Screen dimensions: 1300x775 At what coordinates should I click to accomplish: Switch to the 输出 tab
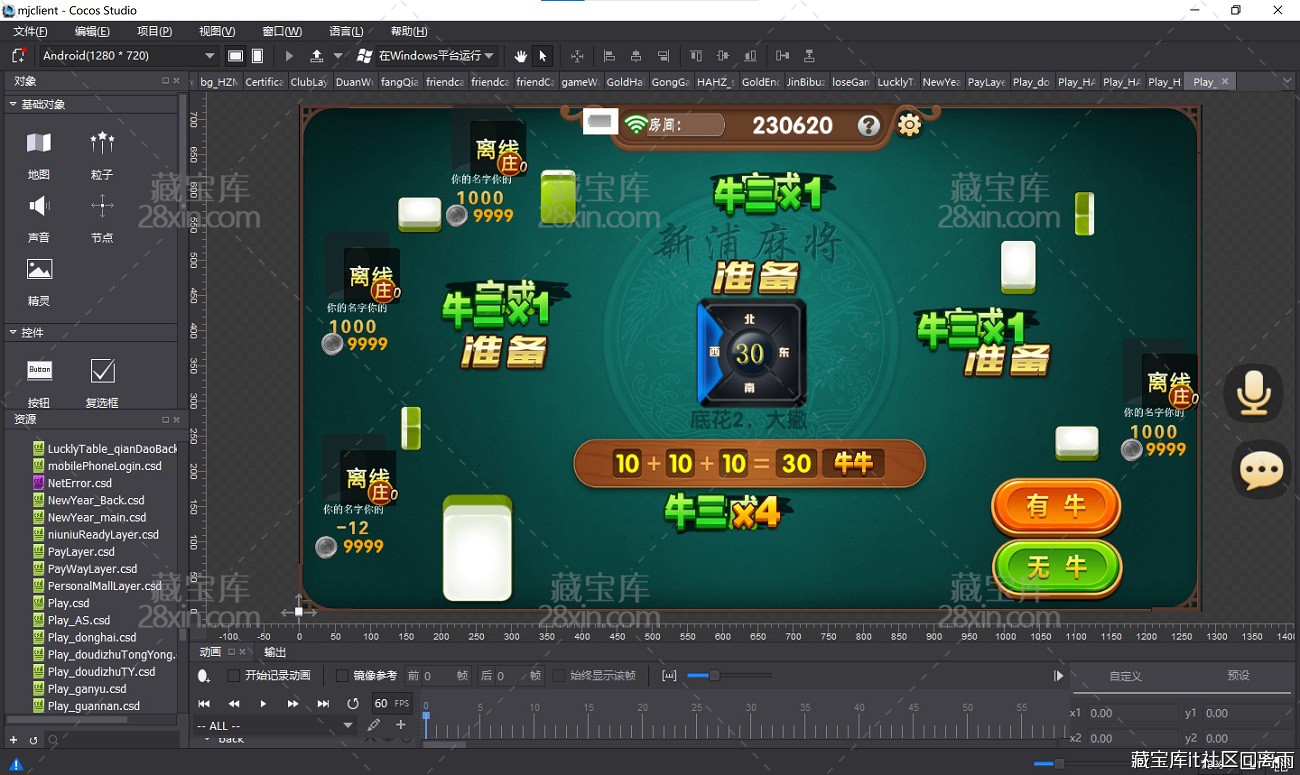[275, 652]
